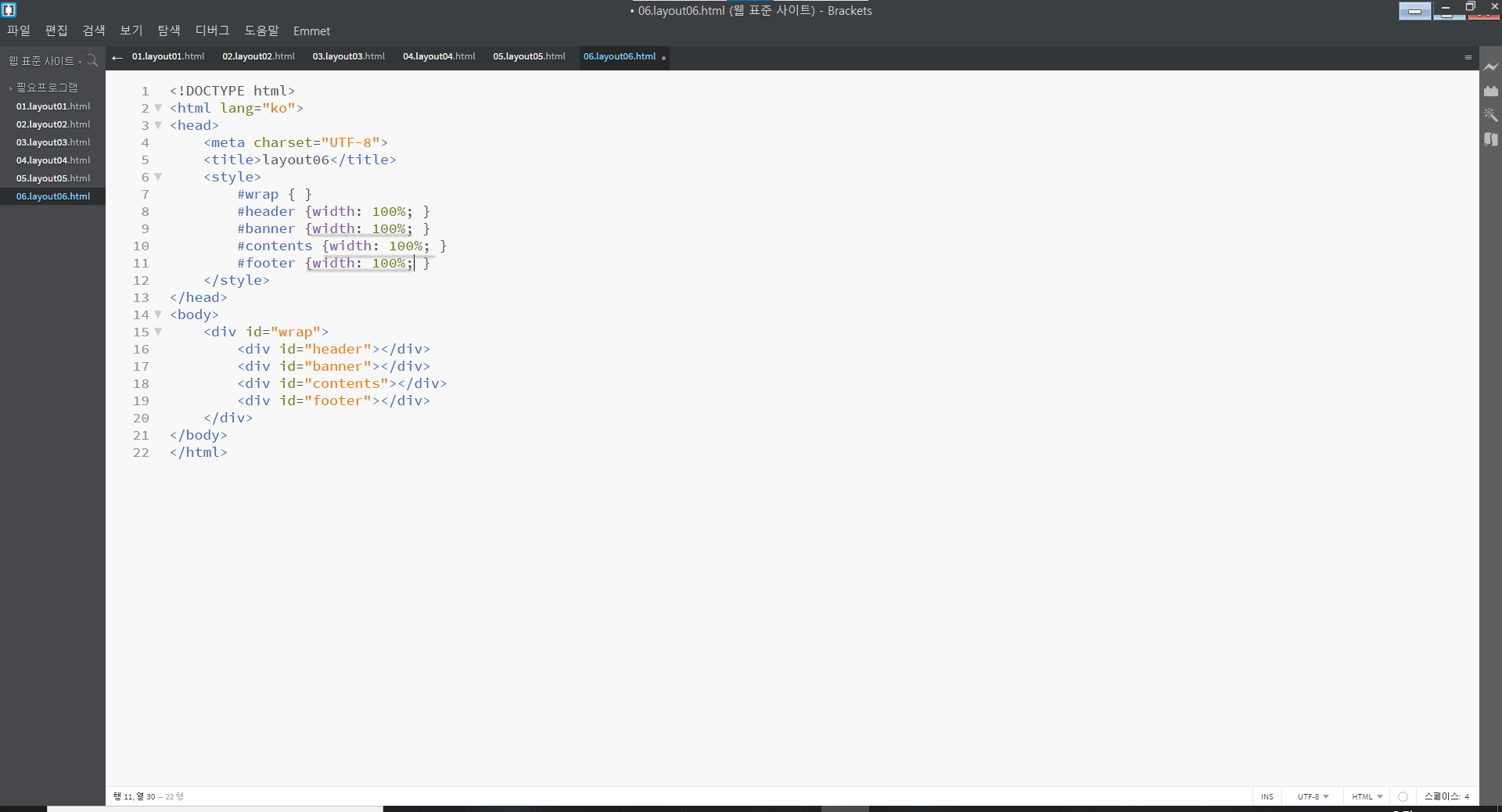Switch to the 01.layout01.html tab

(168, 56)
